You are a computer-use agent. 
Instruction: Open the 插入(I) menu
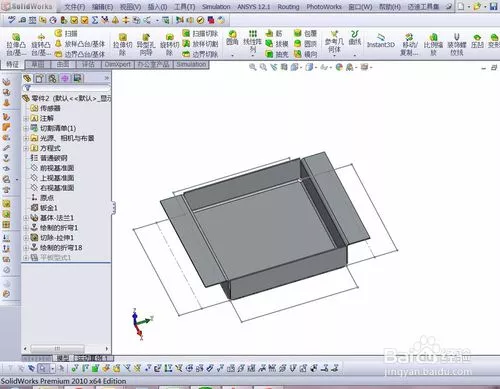click(157, 7)
